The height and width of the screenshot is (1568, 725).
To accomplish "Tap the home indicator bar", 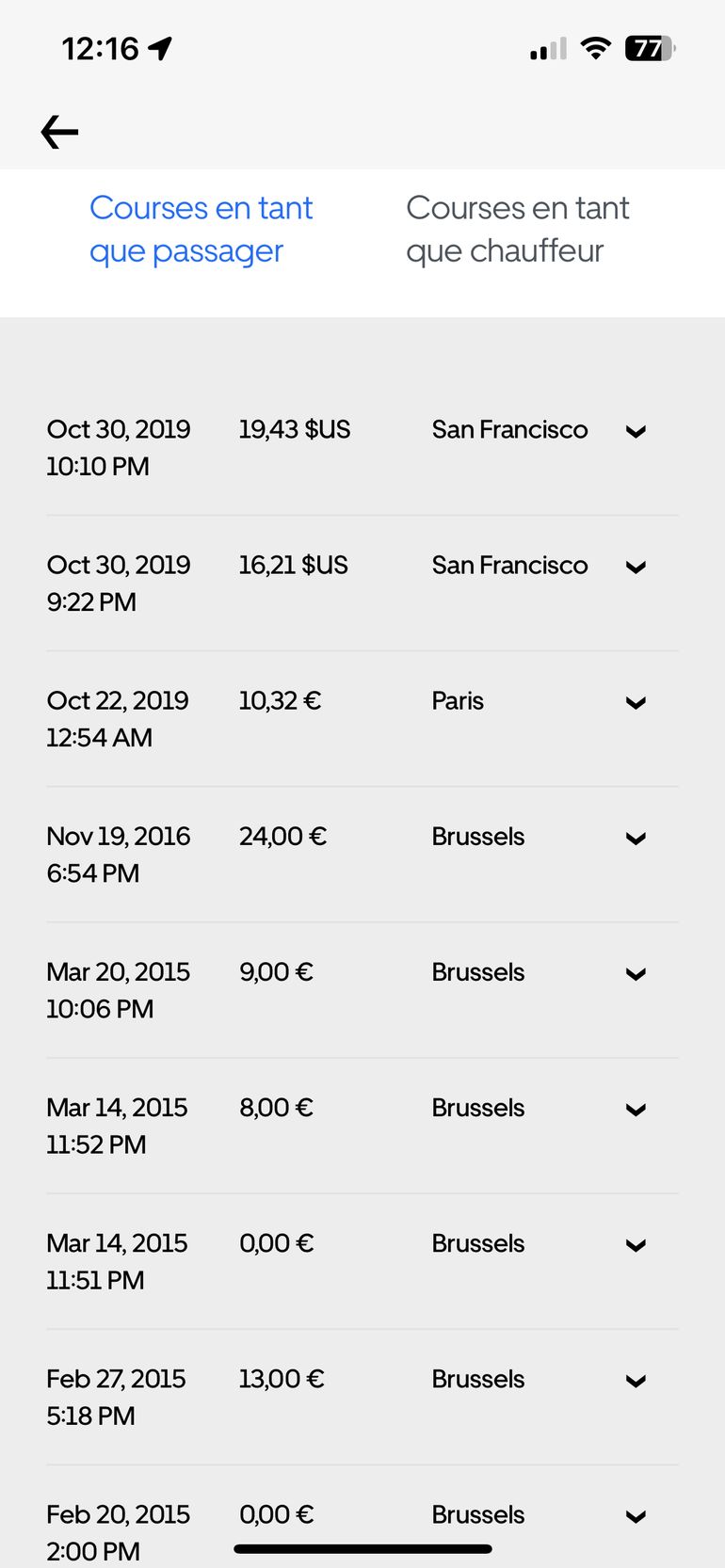I will pos(362,1548).
